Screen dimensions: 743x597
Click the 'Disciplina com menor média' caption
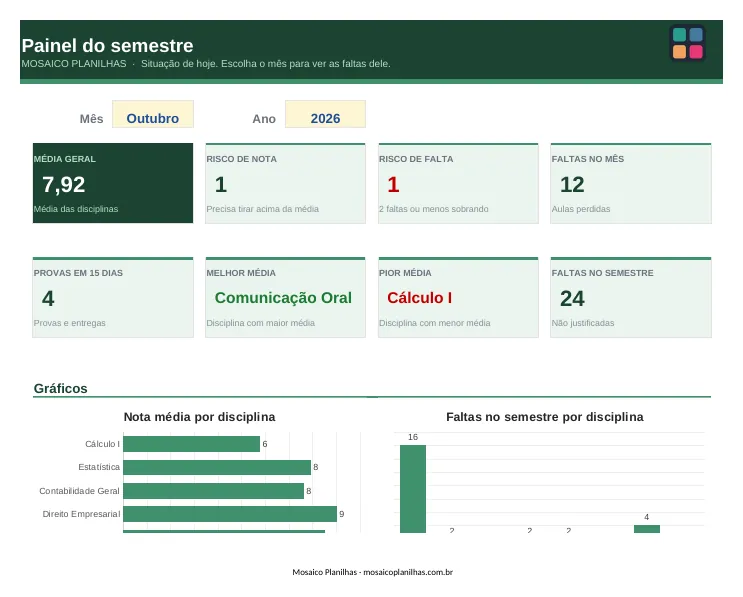pyautogui.click(x=435, y=323)
